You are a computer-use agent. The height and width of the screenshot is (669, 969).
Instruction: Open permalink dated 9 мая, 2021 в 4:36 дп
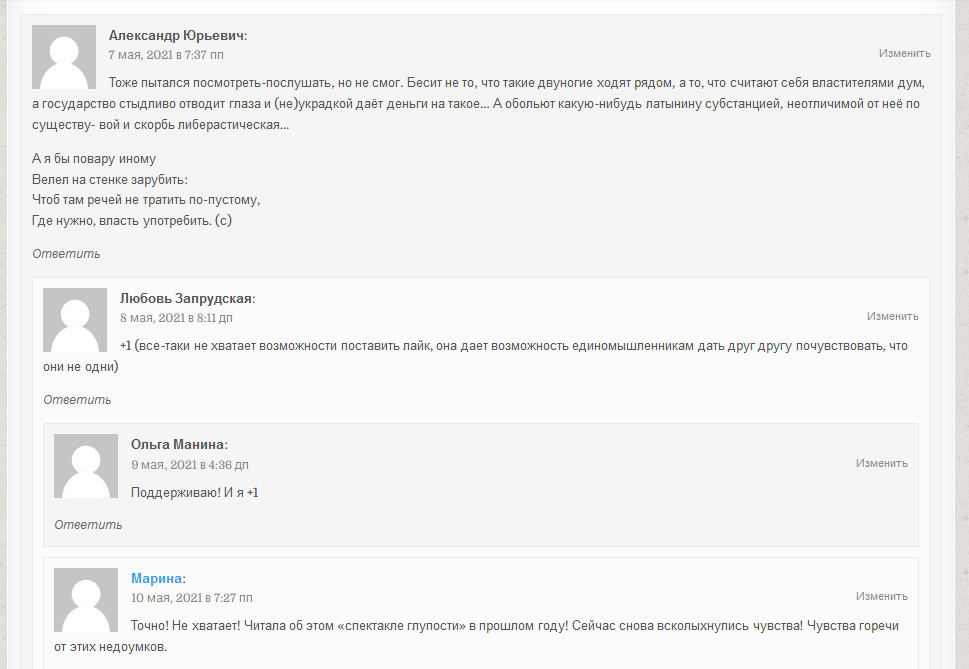click(x=190, y=465)
